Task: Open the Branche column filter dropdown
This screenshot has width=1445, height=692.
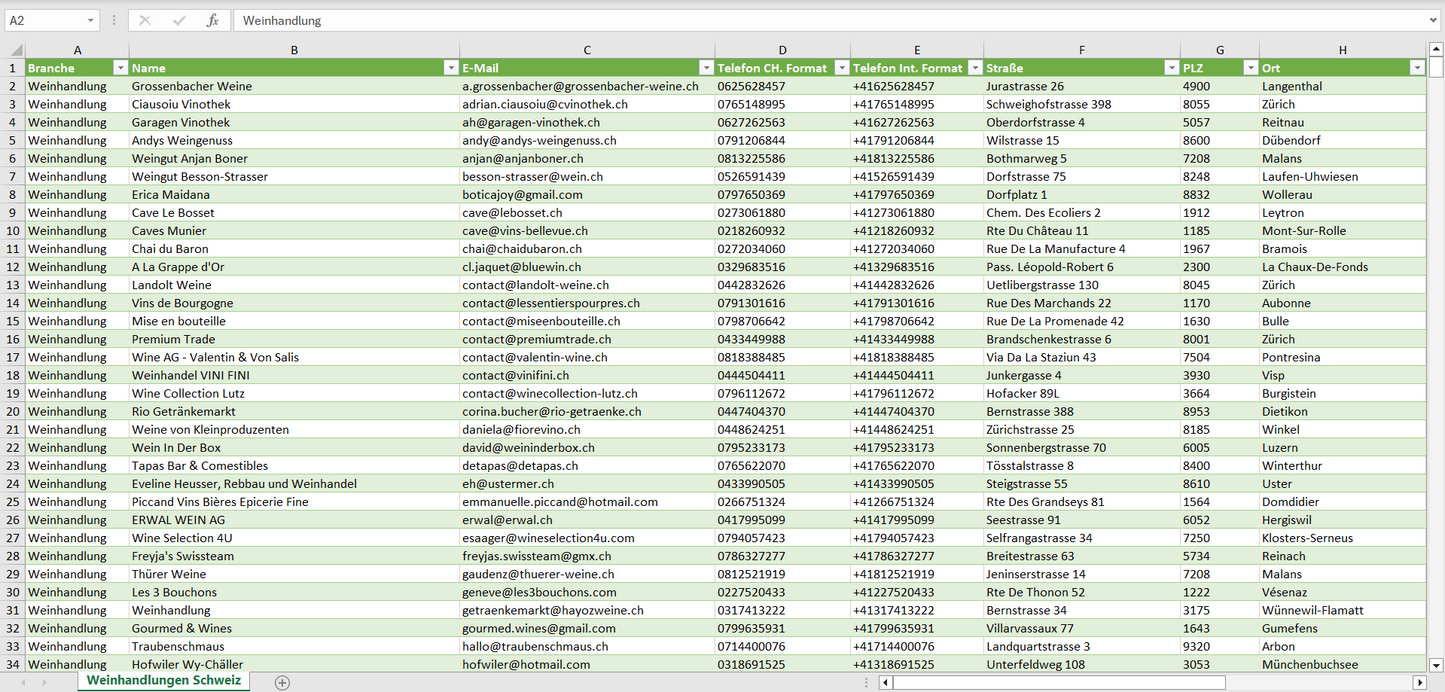Action: point(120,68)
